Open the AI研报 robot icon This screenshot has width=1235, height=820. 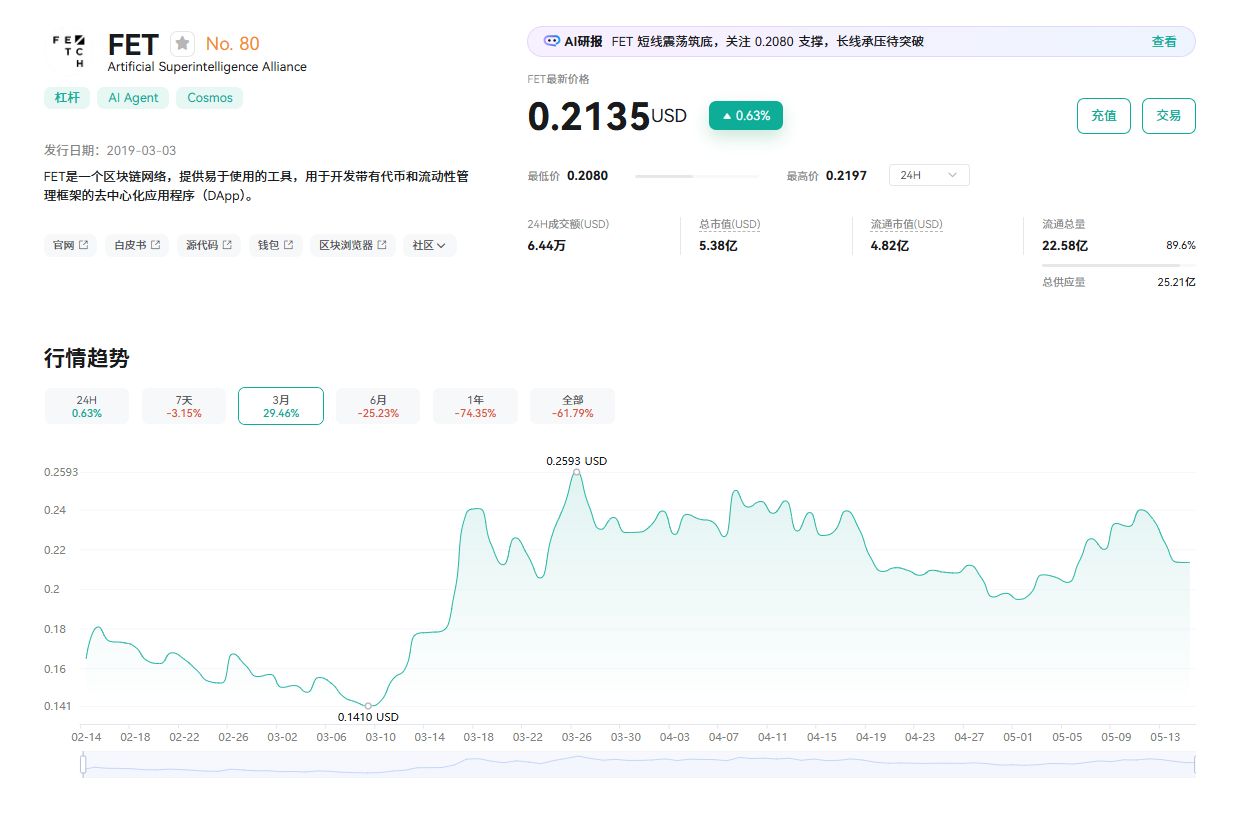pyautogui.click(x=552, y=41)
